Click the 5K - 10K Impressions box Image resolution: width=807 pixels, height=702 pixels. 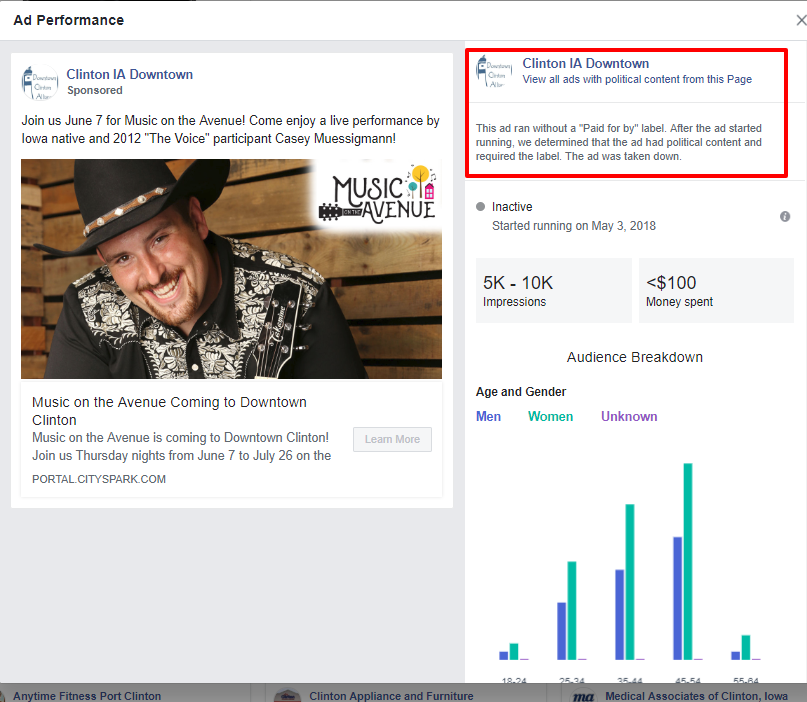(x=554, y=290)
